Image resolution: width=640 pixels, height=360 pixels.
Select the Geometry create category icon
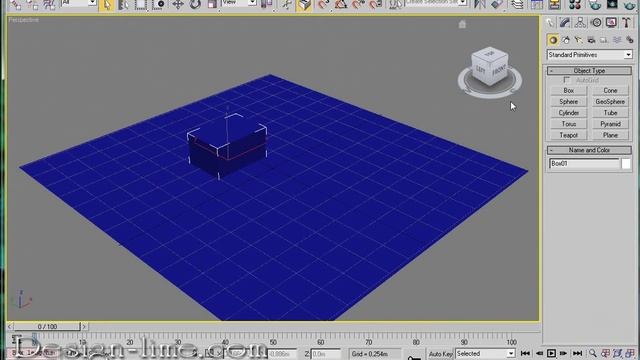click(553, 40)
